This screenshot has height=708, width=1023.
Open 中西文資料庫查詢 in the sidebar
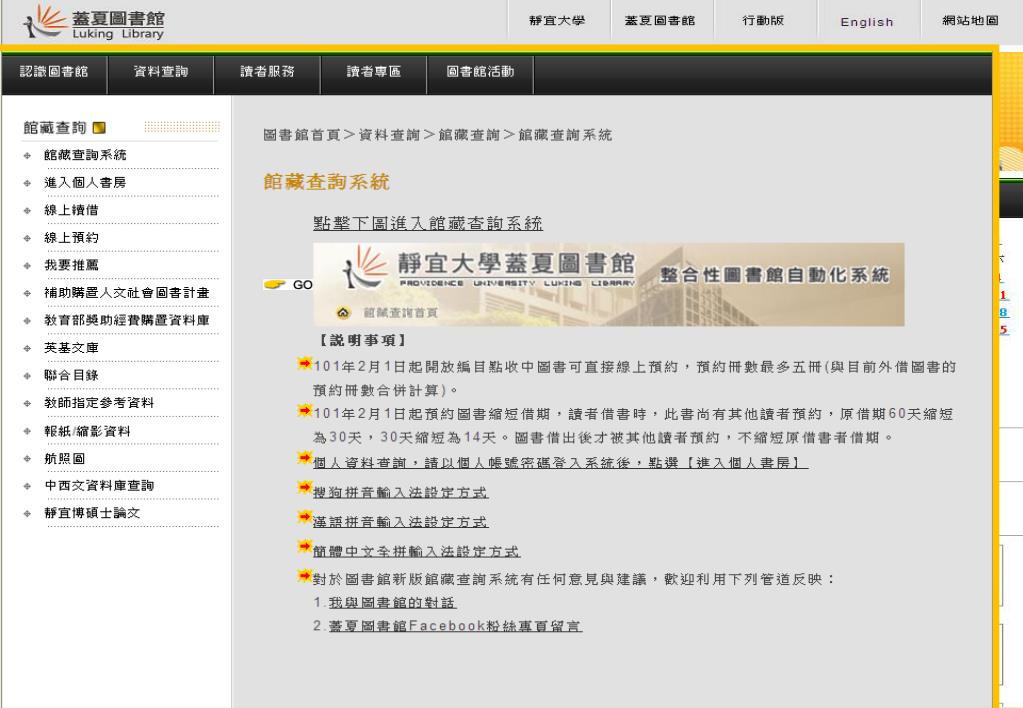99,485
